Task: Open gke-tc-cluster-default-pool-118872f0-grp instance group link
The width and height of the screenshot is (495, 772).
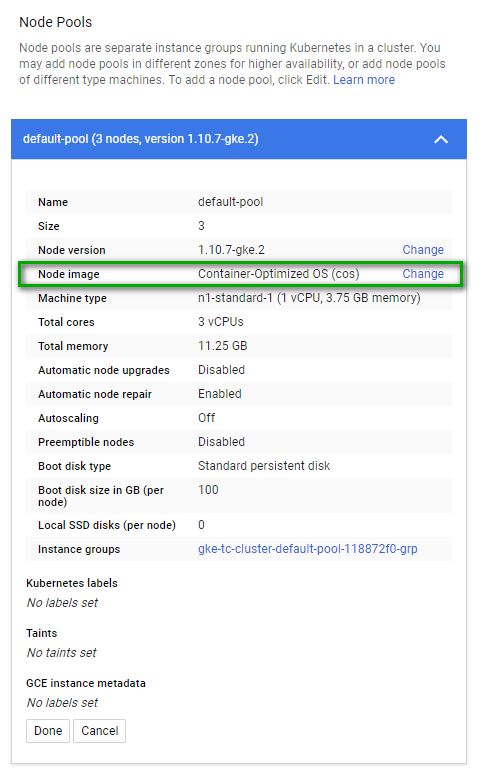Action: click(307, 548)
